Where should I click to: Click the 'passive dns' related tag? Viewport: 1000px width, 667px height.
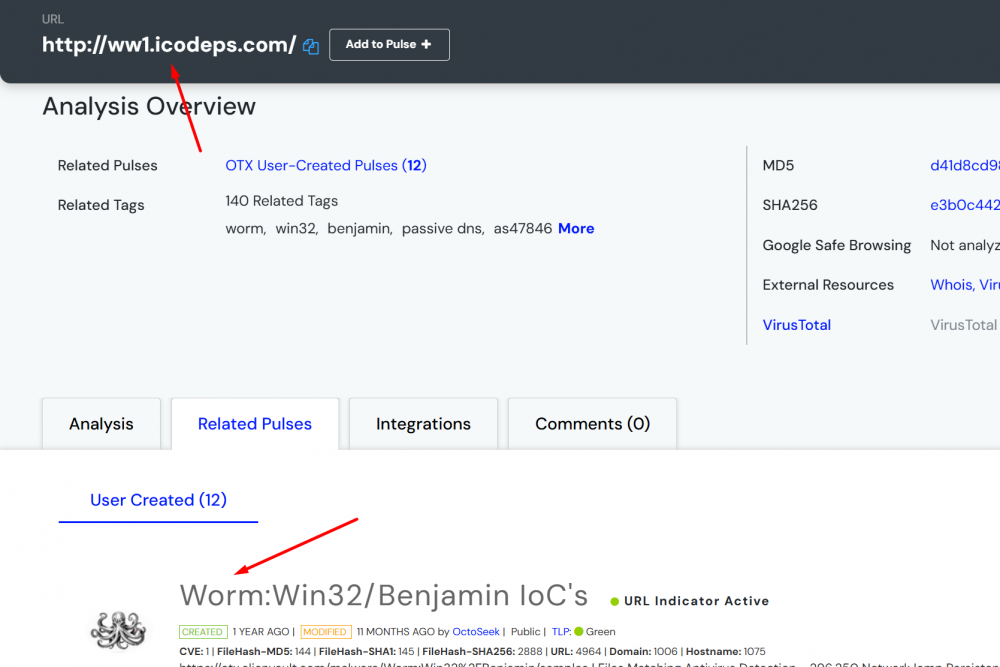tap(441, 228)
